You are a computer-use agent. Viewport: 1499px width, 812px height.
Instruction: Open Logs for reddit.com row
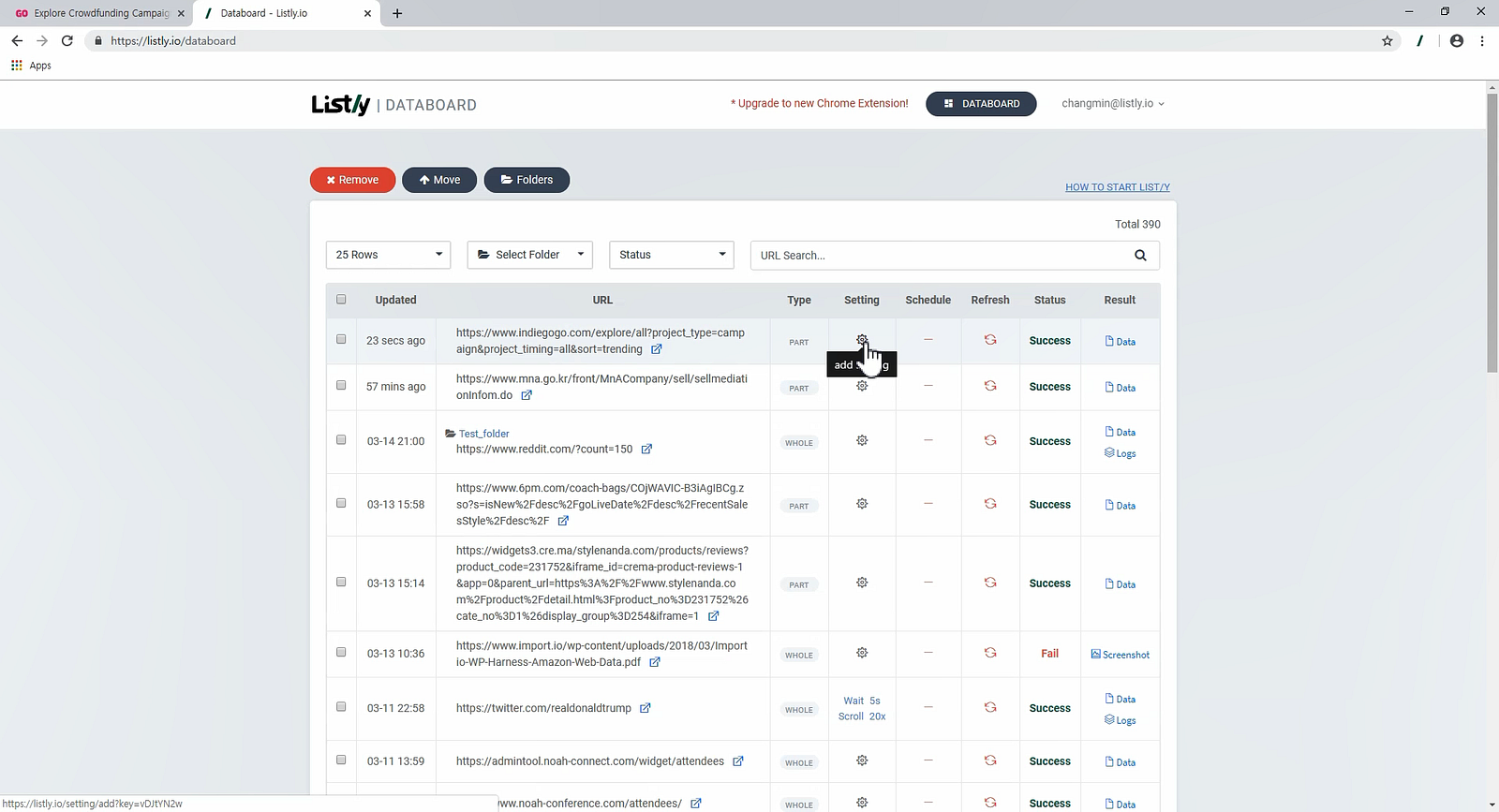1121,453
